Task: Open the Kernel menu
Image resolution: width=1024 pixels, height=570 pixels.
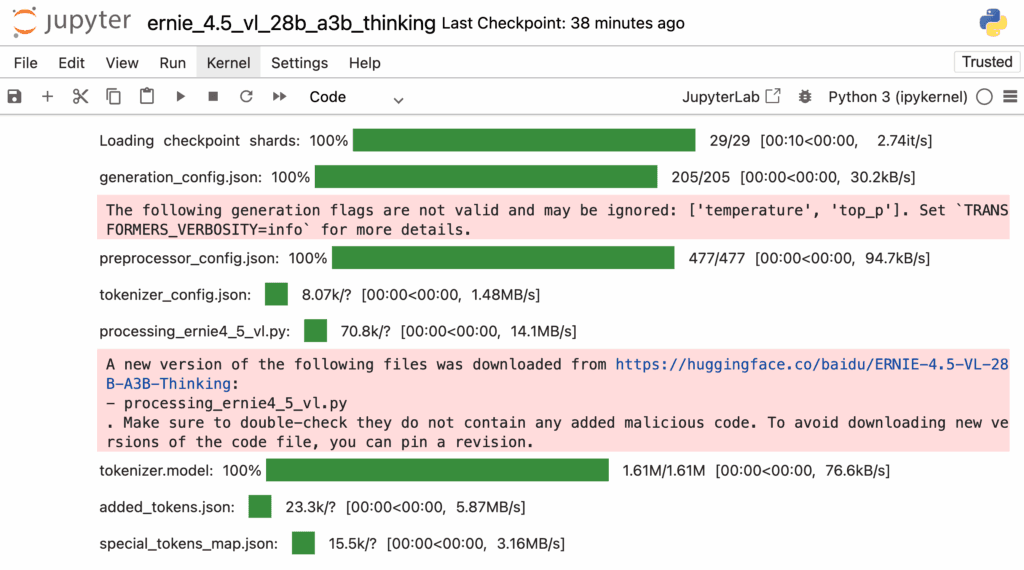Action: coord(228,63)
